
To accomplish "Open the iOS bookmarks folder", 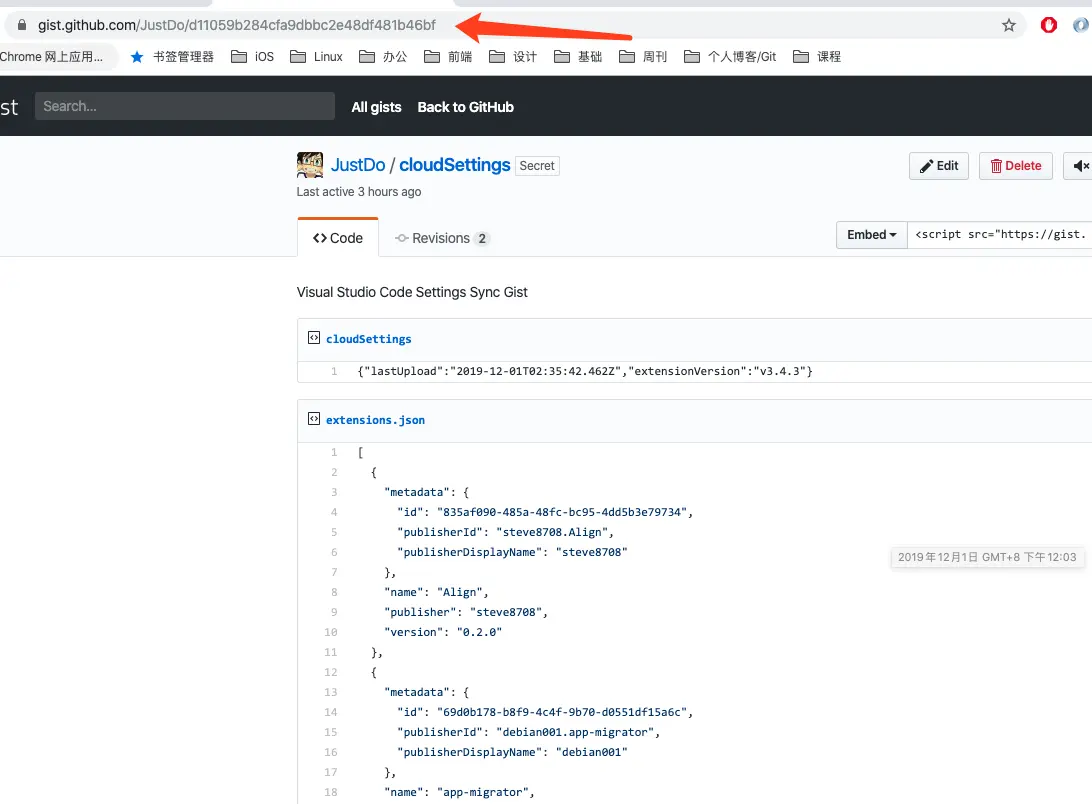I will pos(252,57).
